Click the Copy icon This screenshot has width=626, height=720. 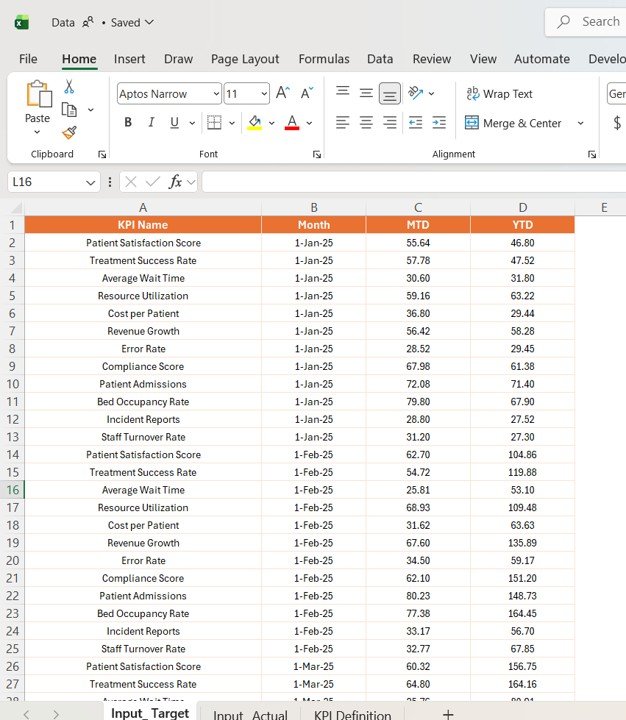pyautogui.click(x=69, y=110)
